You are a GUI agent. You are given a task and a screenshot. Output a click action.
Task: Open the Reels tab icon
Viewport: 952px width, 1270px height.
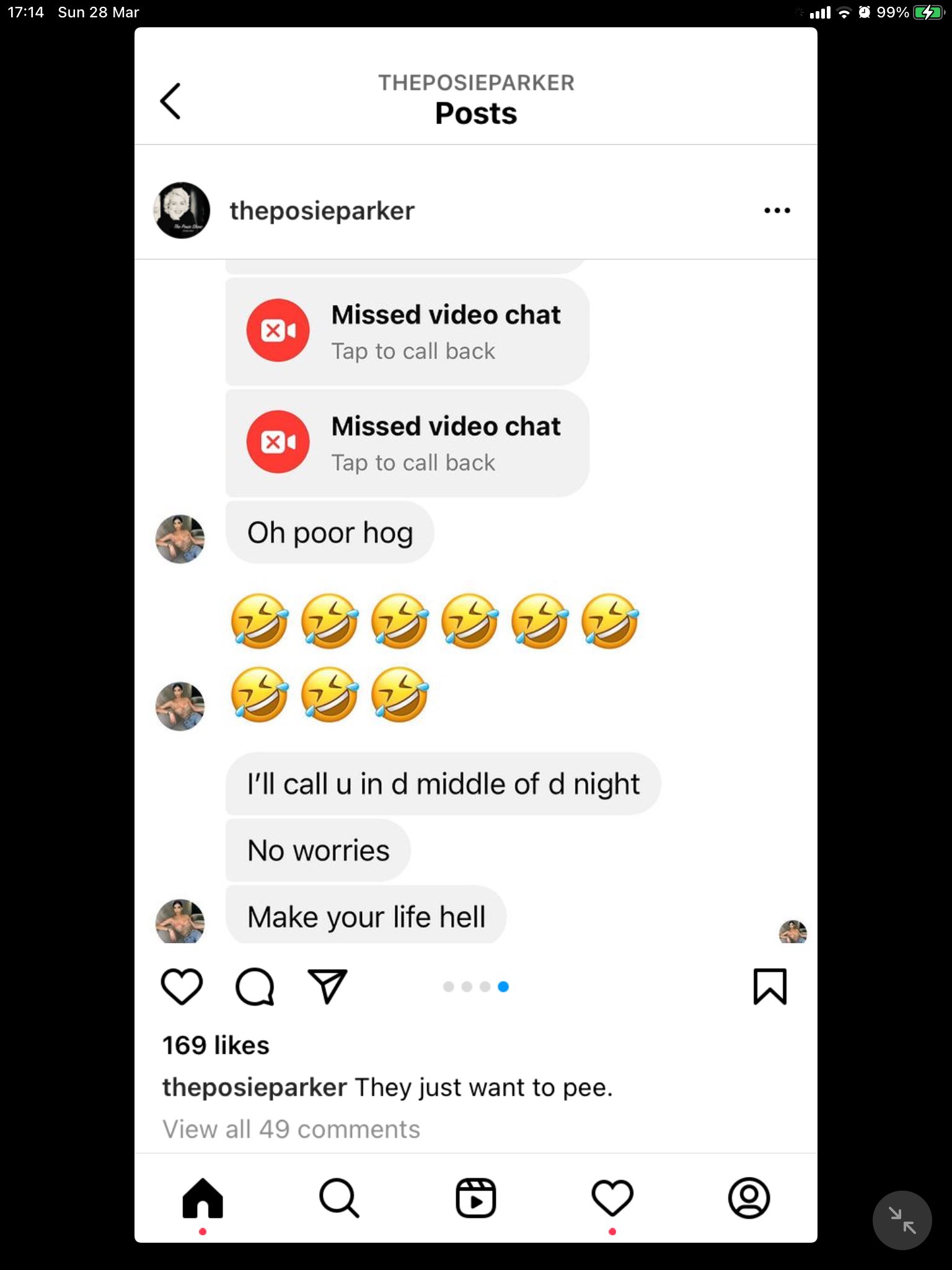pyautogui.click(x=476, y=1198)
